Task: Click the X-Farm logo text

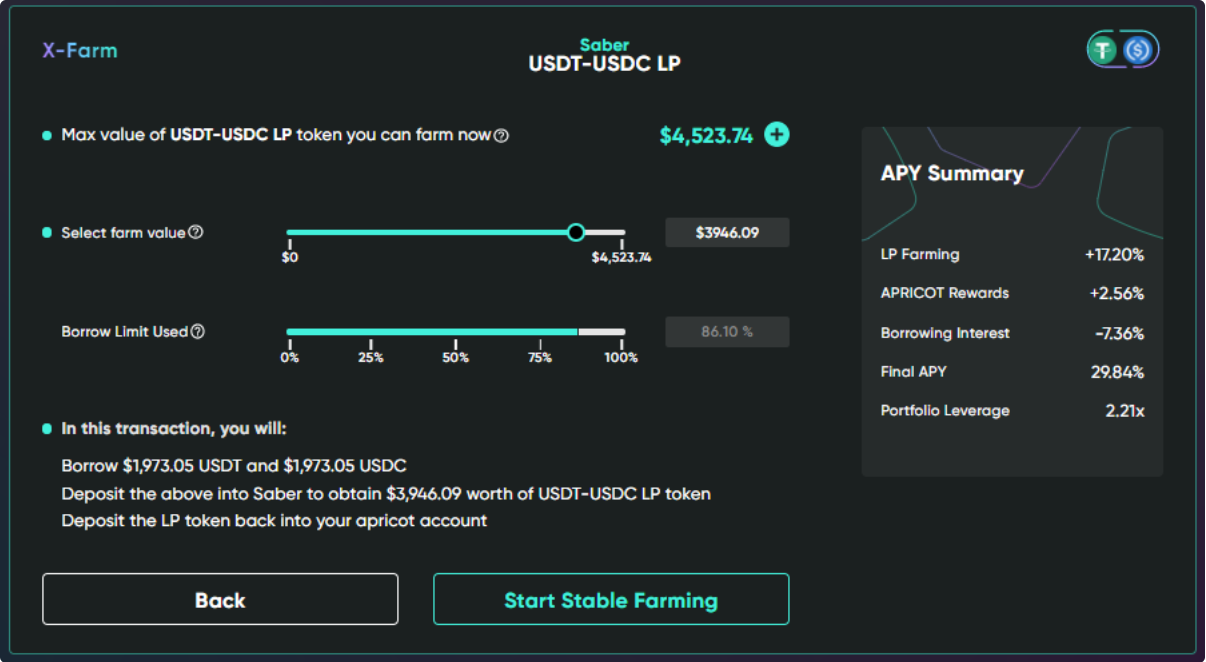Action: 80,50
